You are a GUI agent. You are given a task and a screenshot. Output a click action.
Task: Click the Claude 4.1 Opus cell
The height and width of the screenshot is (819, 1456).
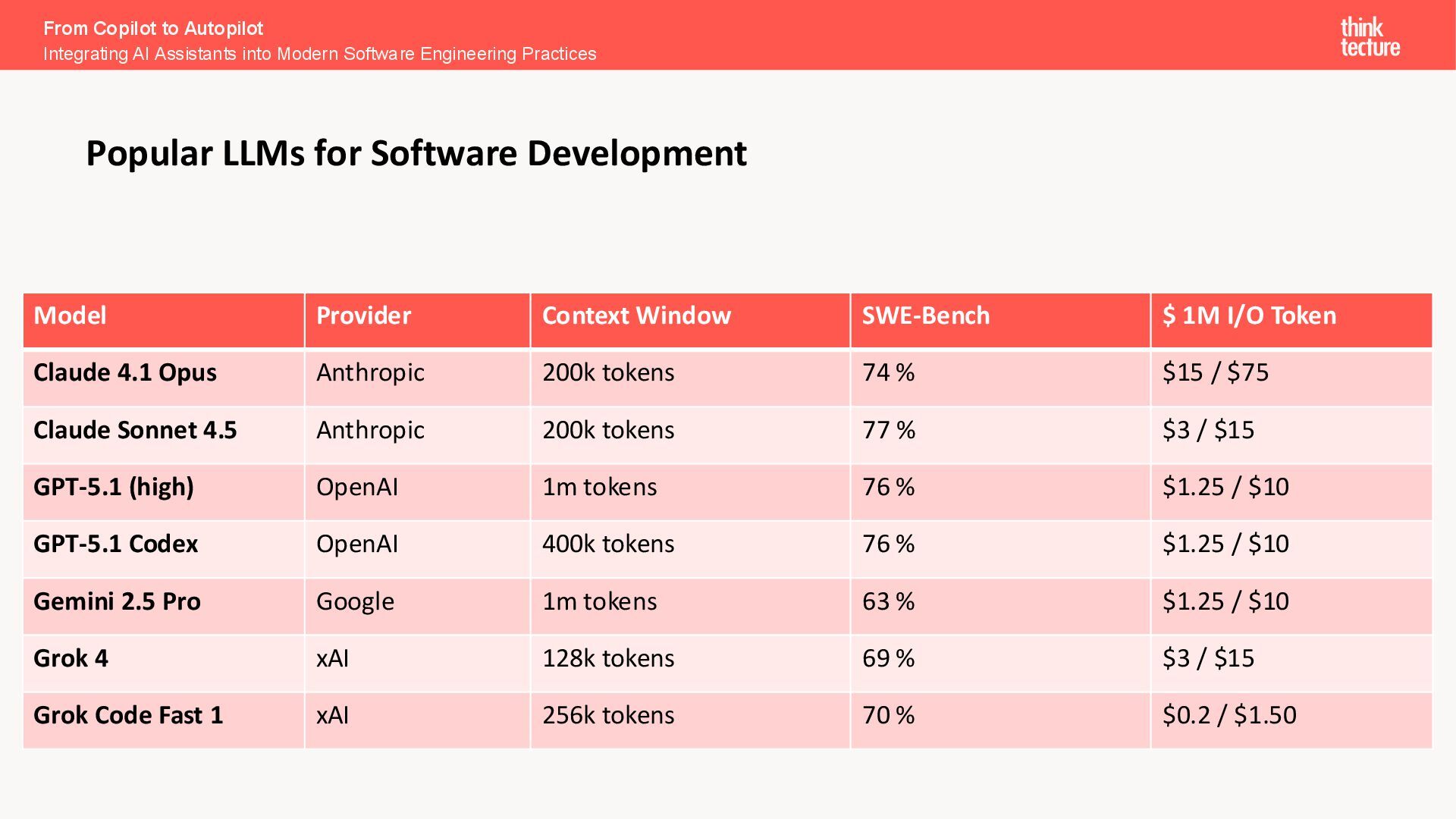click(164, 378)
